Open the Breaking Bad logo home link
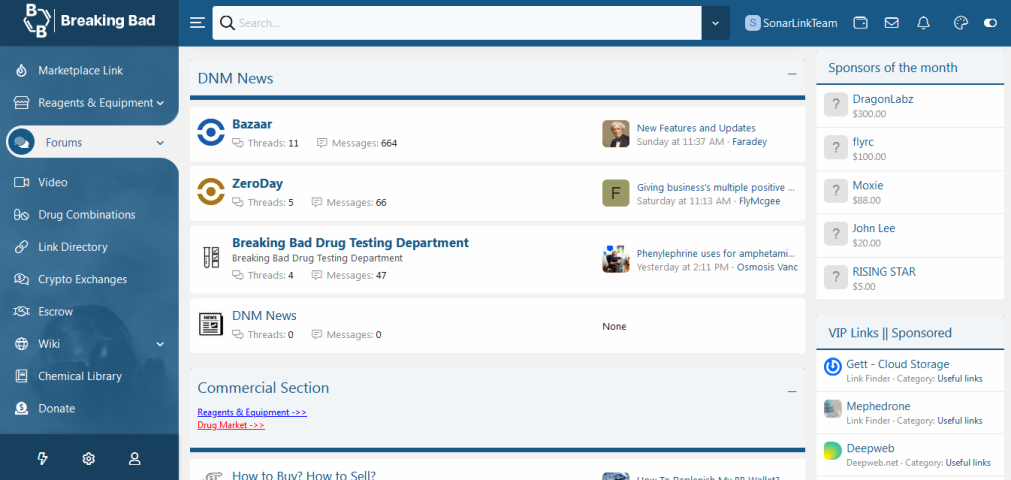The width and height of the screenshot is (1011, 480). click(x=89, y=21)
